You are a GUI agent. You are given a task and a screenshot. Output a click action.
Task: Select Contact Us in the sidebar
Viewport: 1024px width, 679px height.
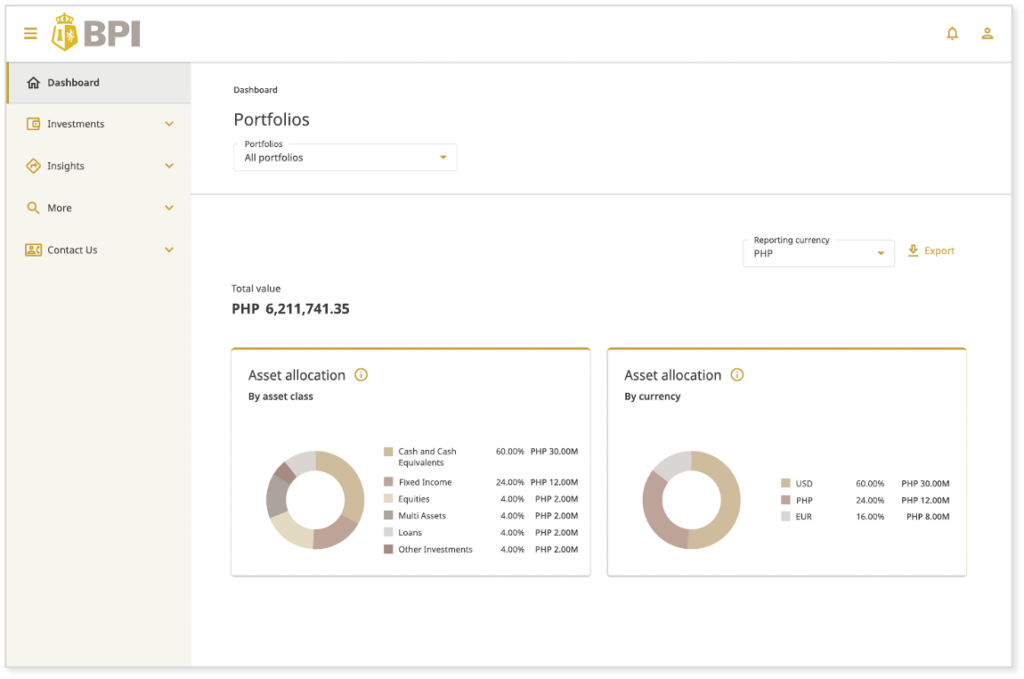[73, 250]
